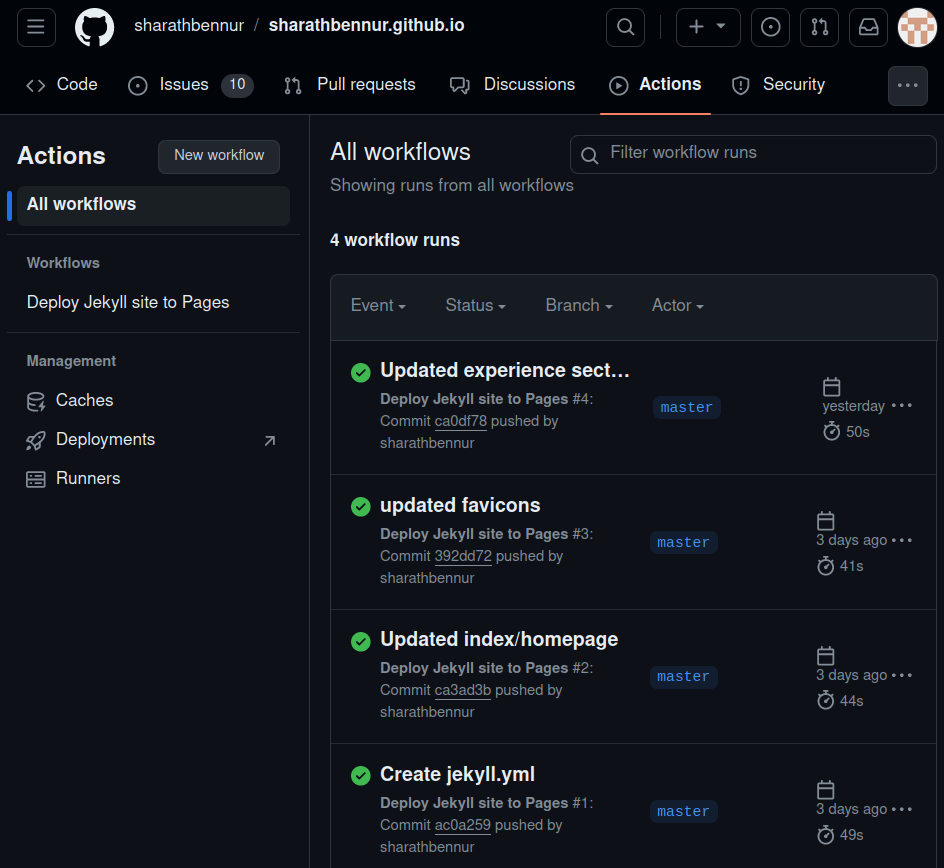944x868 pixels.
Task: Expand the Event filter dropdown
Action: click(378, 306)
